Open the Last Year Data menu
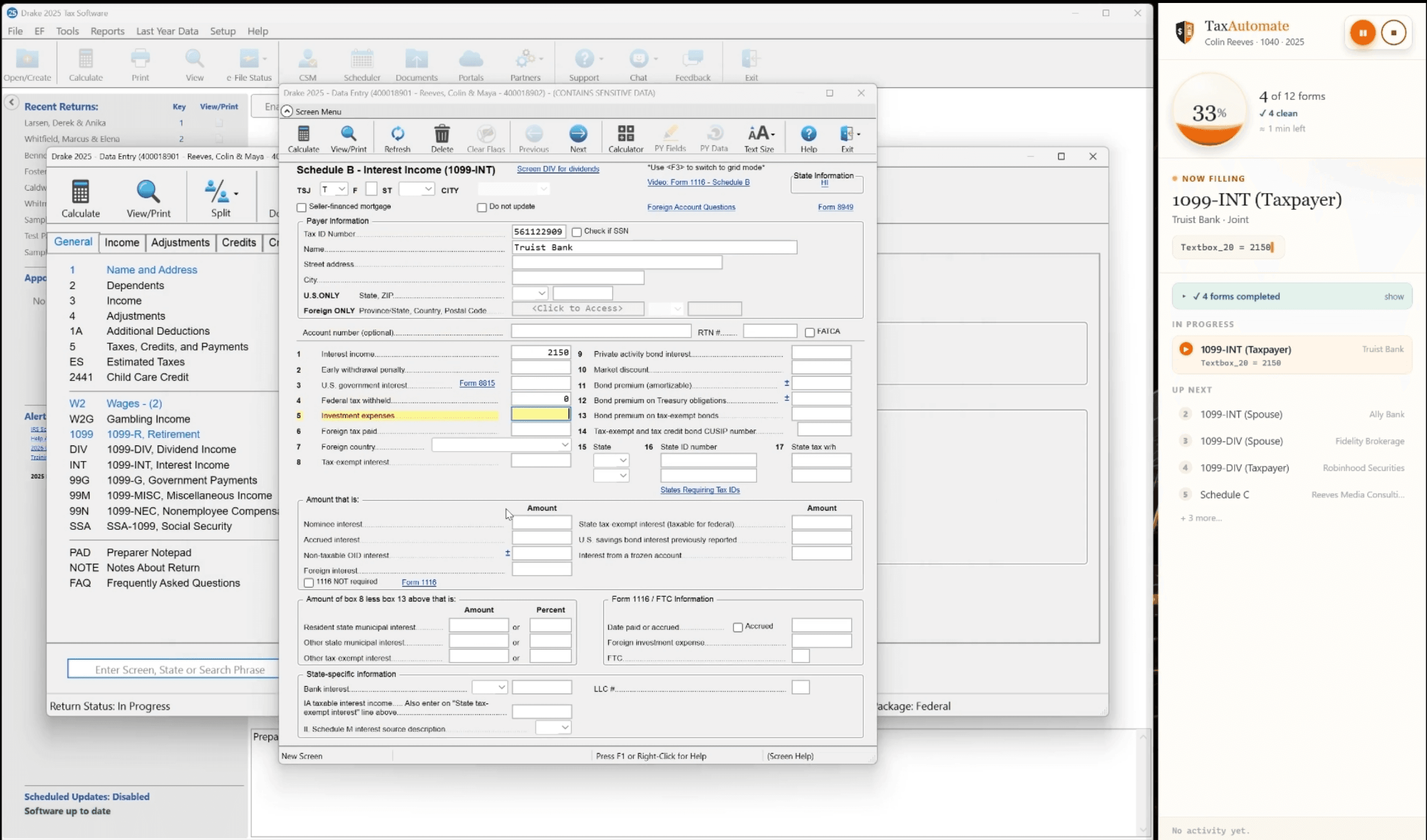Image resolution: width=1427 pixels, height=840 pixels. (167, 31)
